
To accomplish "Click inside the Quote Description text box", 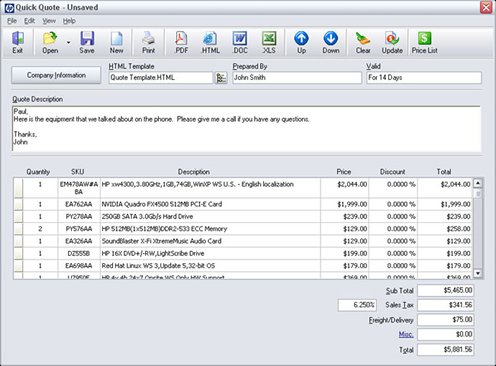I will [247, 129].
